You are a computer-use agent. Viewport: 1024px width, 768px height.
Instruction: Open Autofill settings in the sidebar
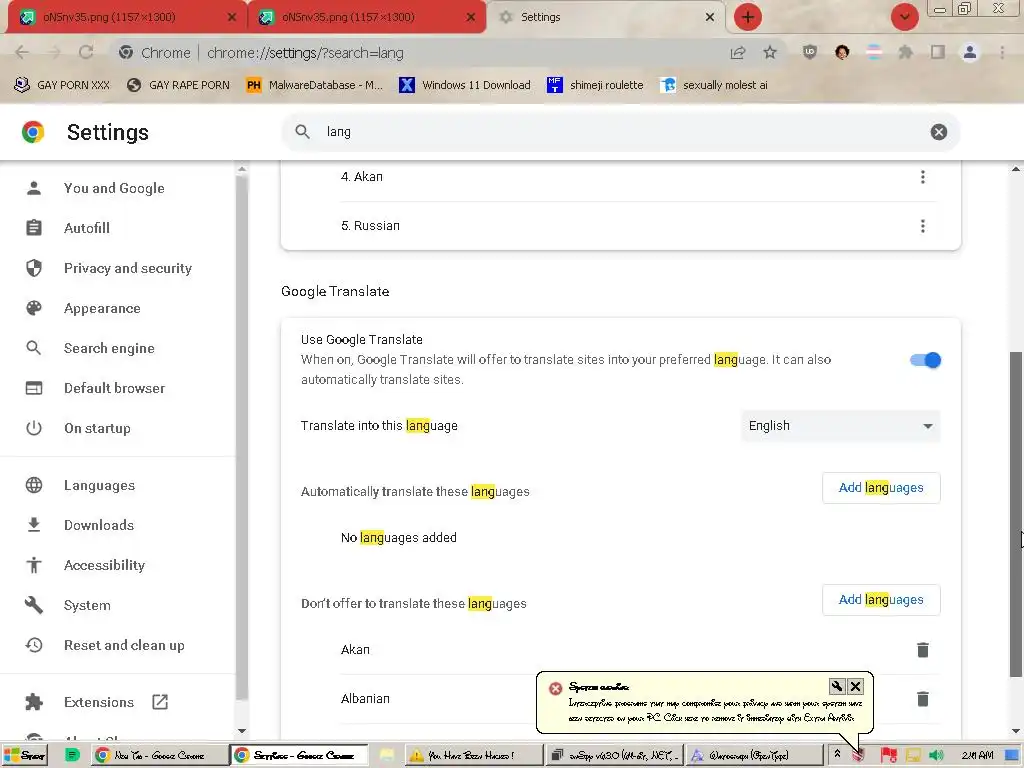coord(87,228)
